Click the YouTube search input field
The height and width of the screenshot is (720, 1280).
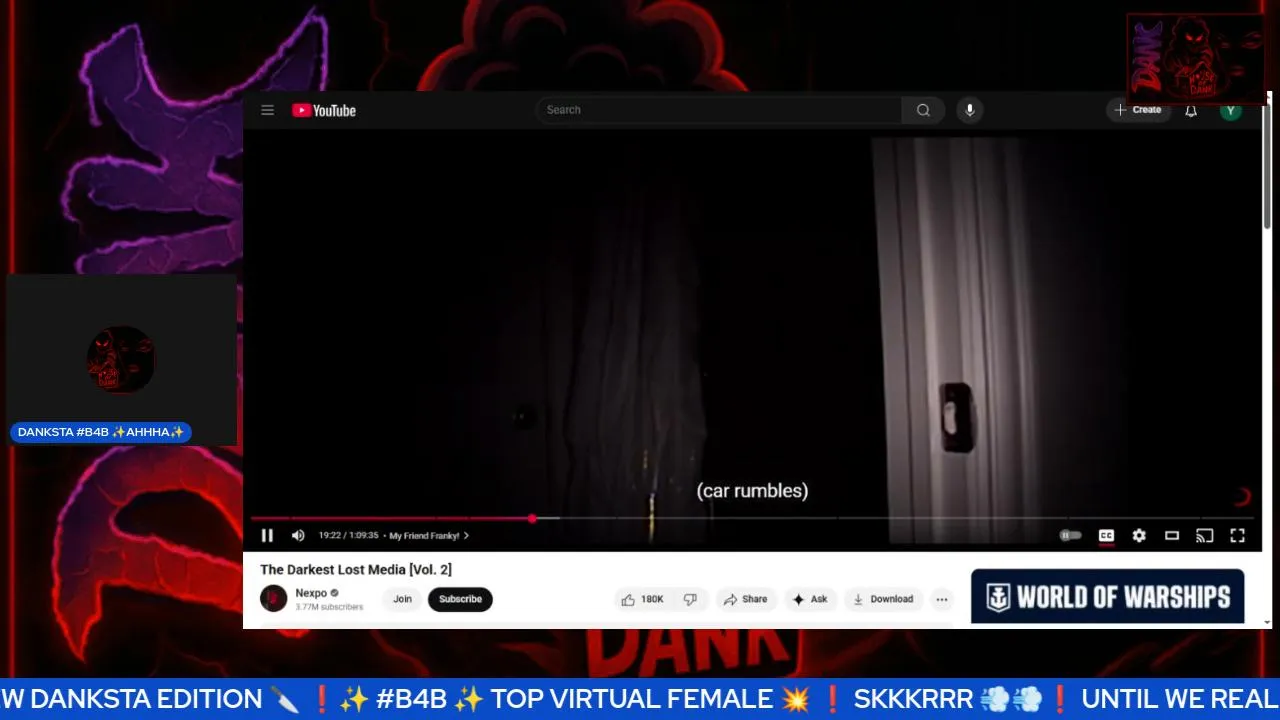pos(719,110)
